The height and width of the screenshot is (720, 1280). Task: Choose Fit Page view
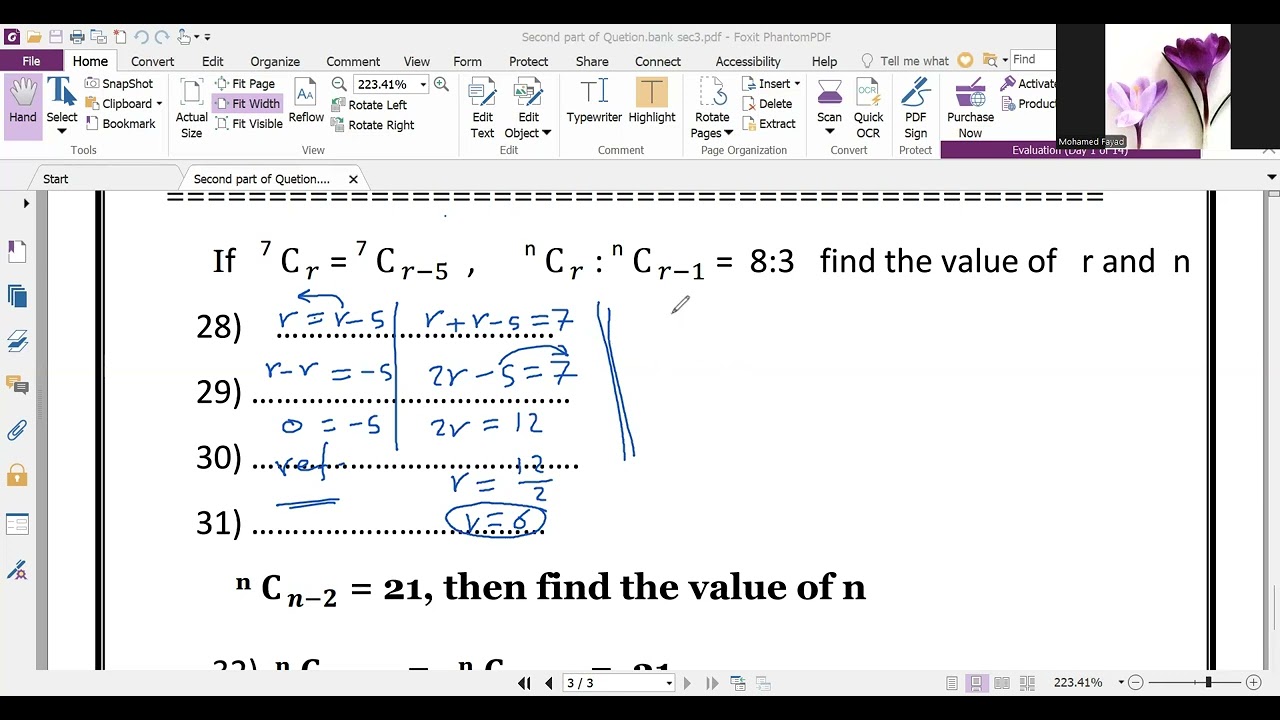244,84
